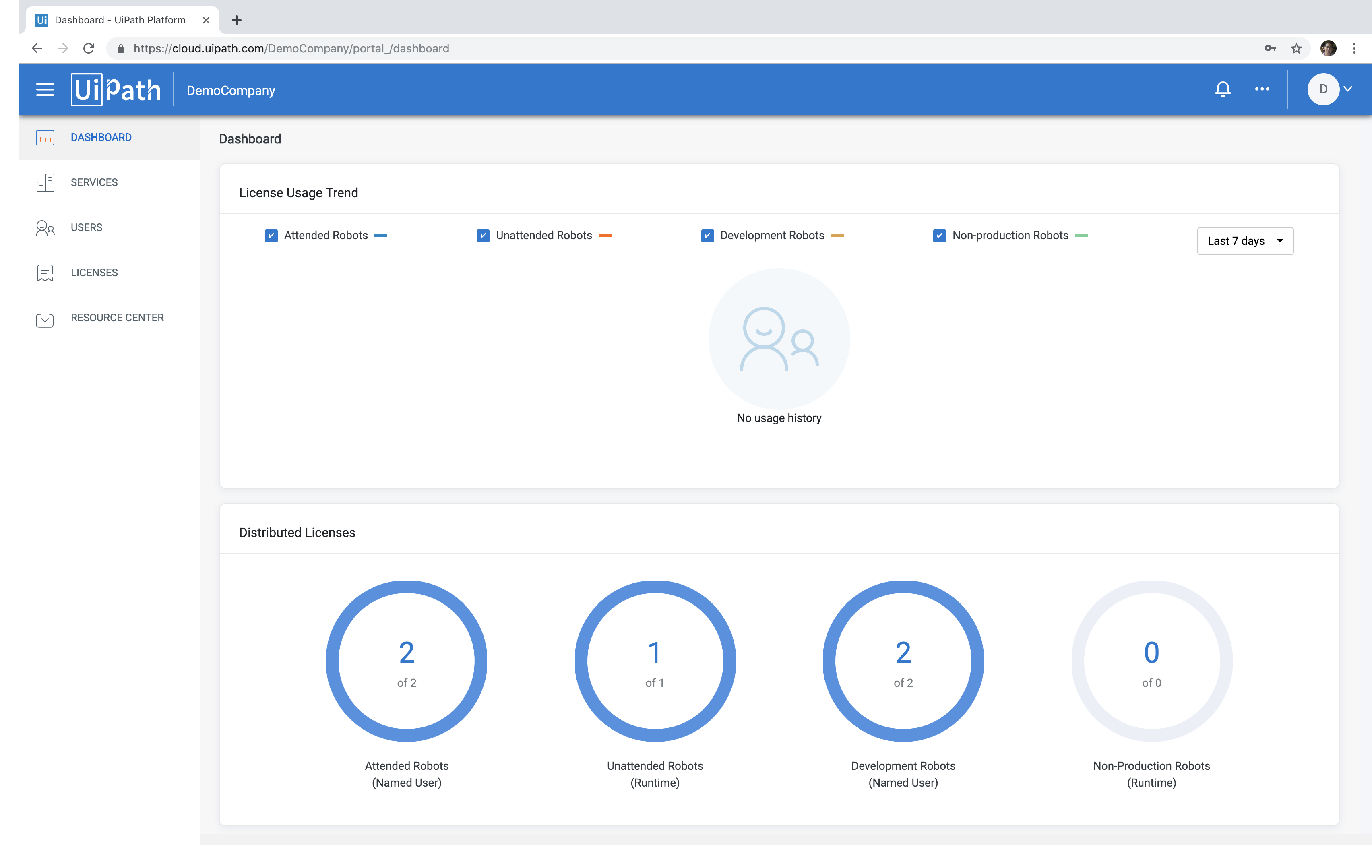Screen dimensions: 1372x868
Task: Reload the page with browser refresh
Action: [89, 48]
